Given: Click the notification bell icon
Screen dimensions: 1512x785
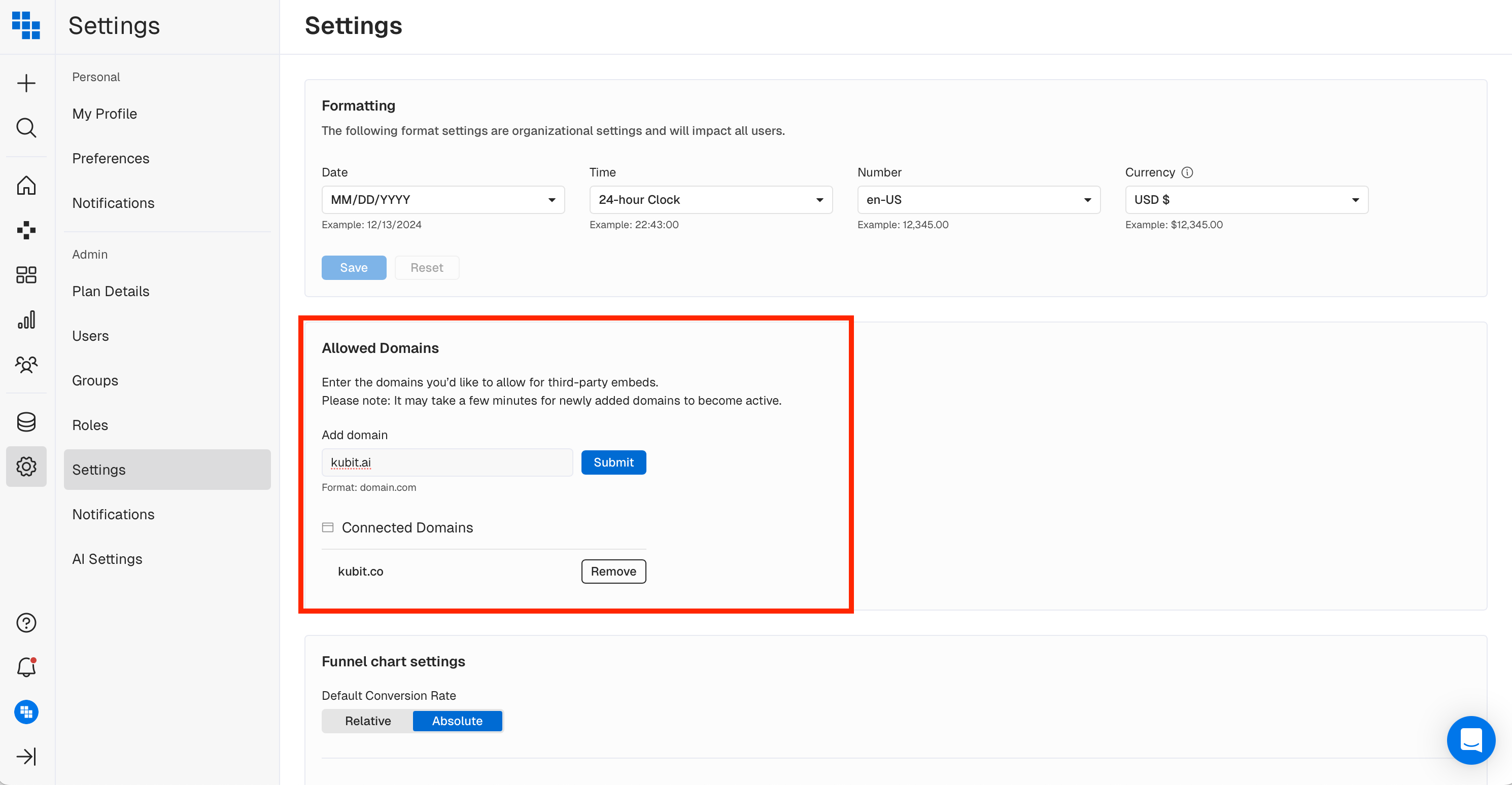Looking at the screenshot, I should [26, 667].
